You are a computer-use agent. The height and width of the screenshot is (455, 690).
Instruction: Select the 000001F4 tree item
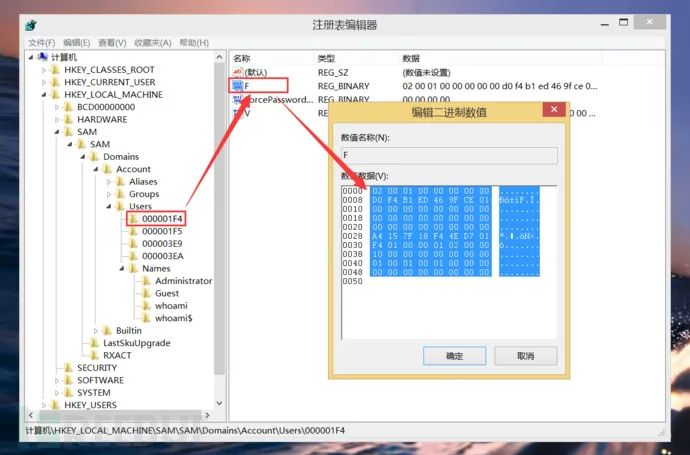click(162, 219)
